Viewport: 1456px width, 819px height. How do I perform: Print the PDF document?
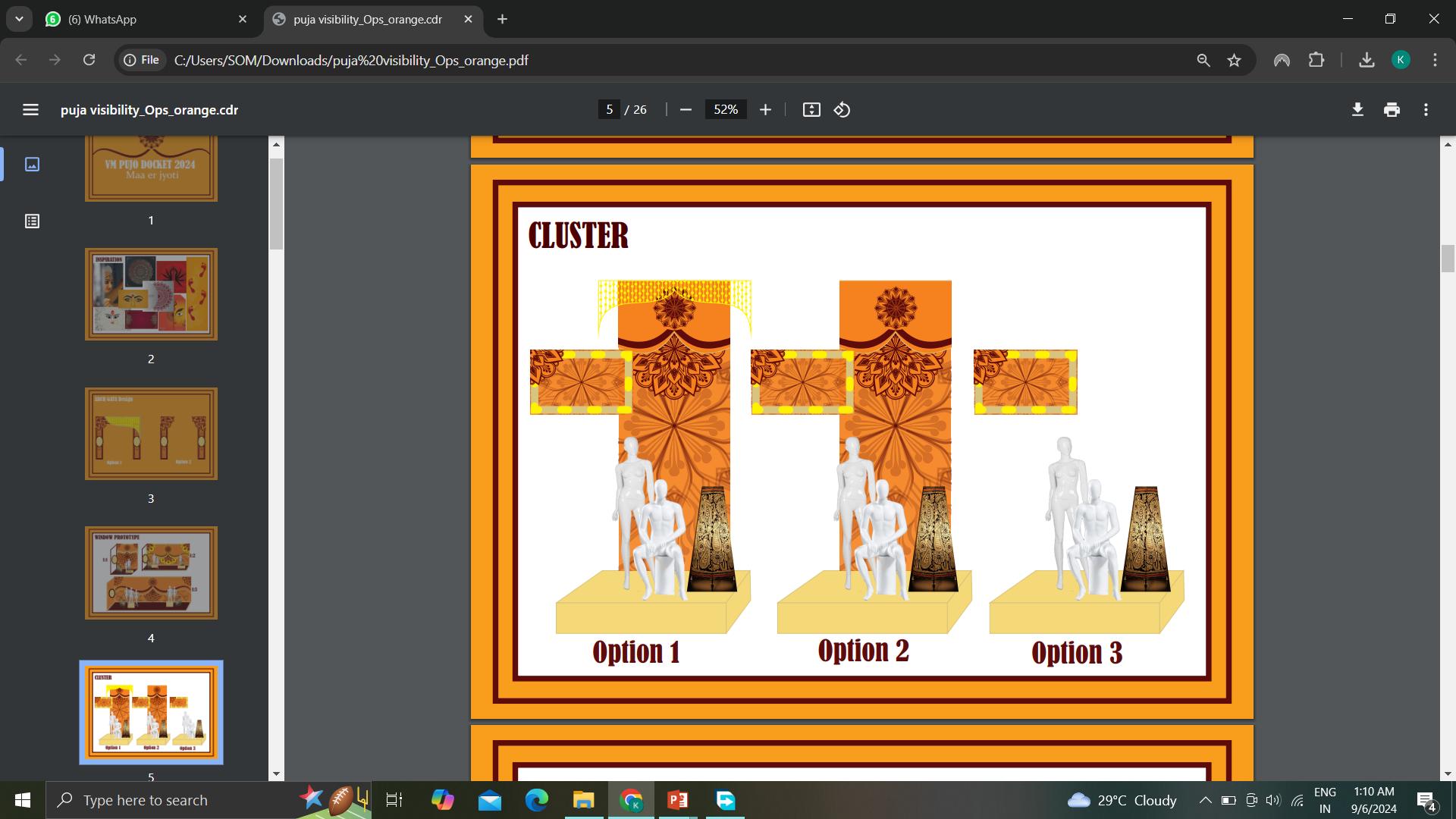coord(1392,110)
